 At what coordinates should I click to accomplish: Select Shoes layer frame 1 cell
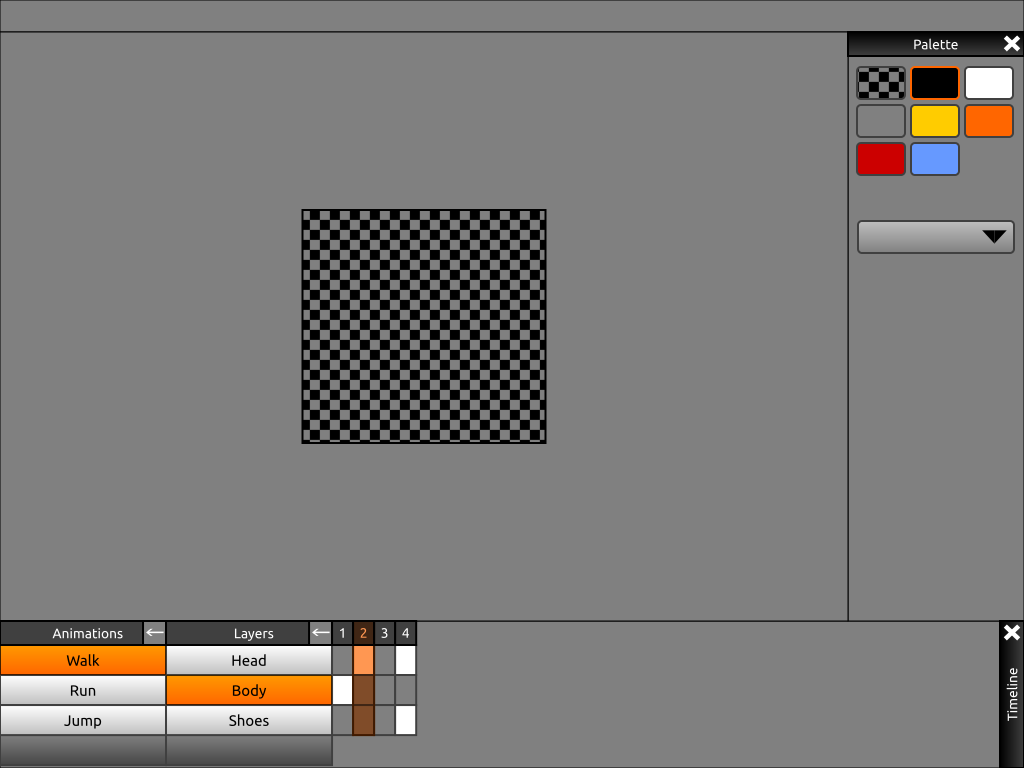pos(342,720)
